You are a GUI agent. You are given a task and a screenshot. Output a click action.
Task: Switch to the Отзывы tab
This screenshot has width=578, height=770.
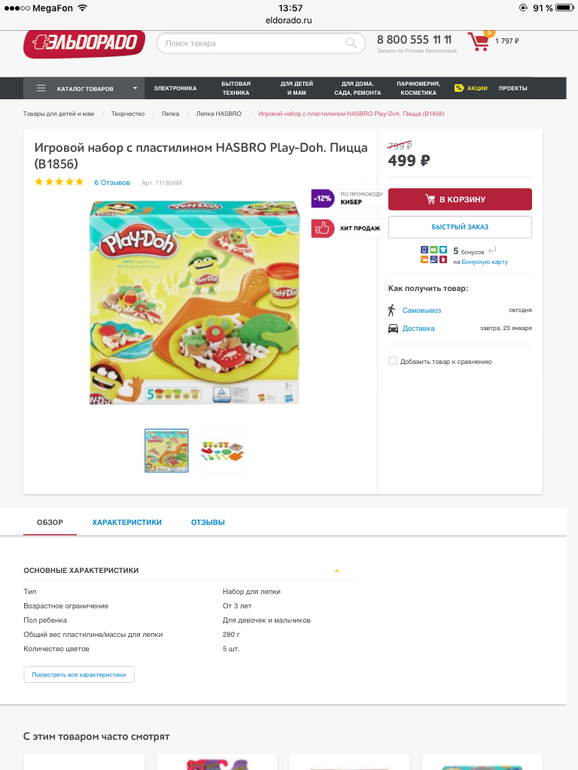coord(208,522)
